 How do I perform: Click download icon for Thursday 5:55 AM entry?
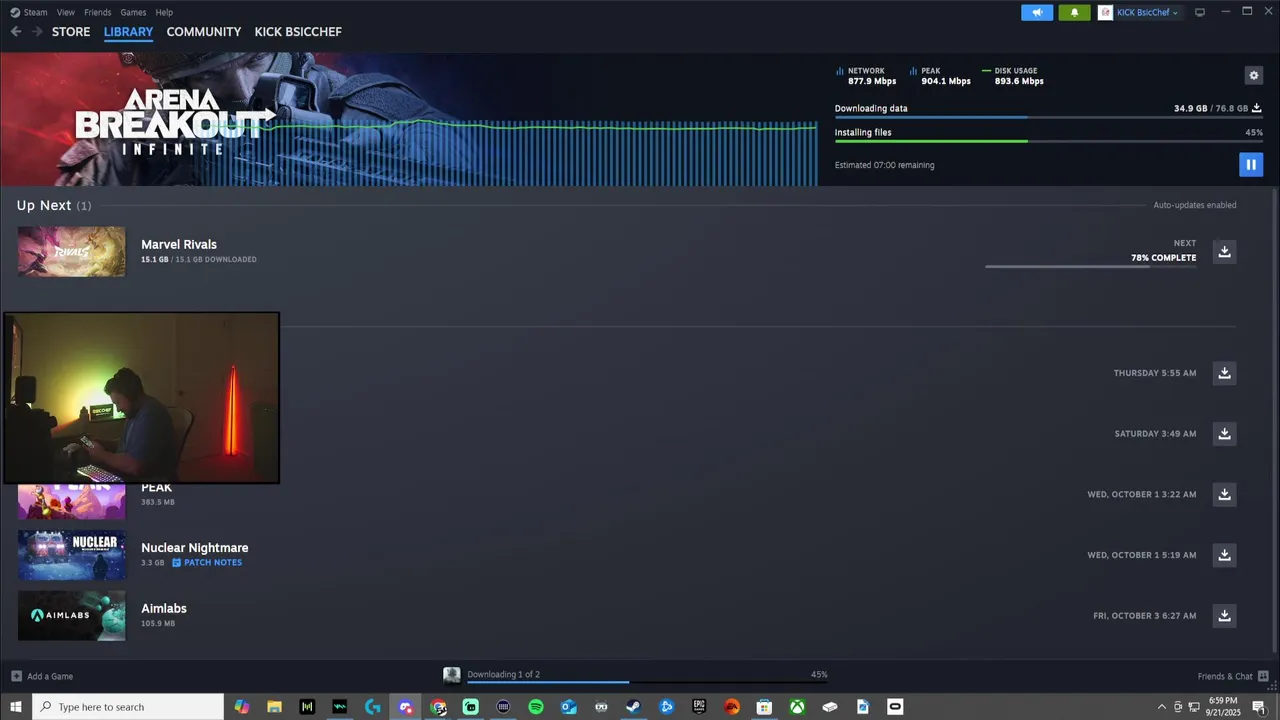pos(1224,373)
